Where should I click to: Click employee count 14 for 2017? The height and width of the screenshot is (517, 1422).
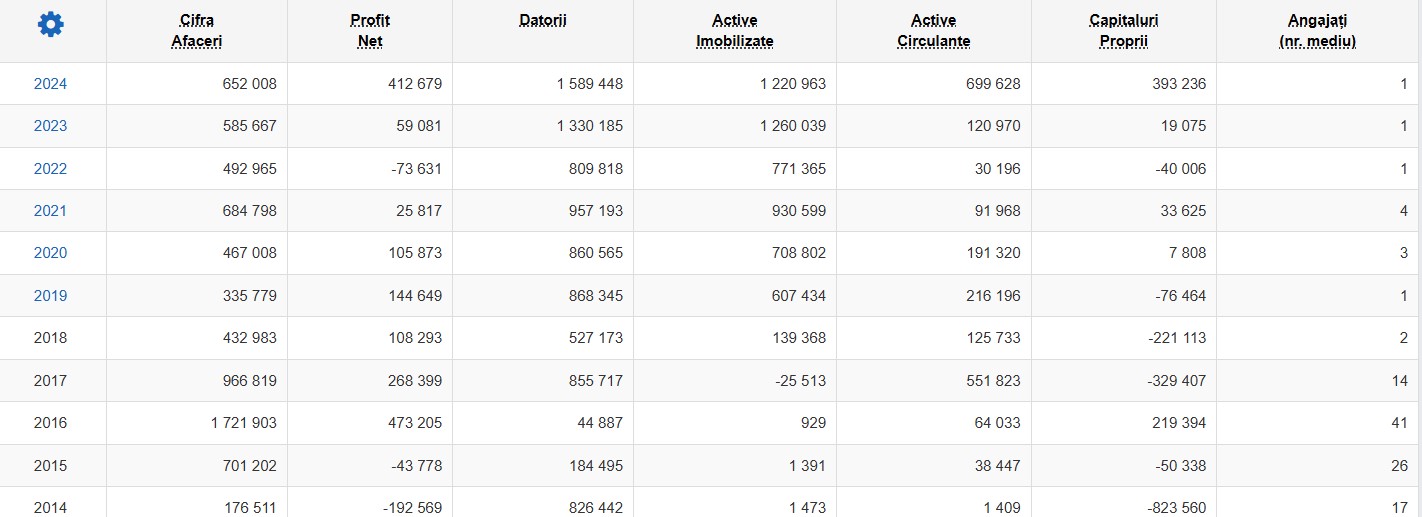coord(1399,381)
